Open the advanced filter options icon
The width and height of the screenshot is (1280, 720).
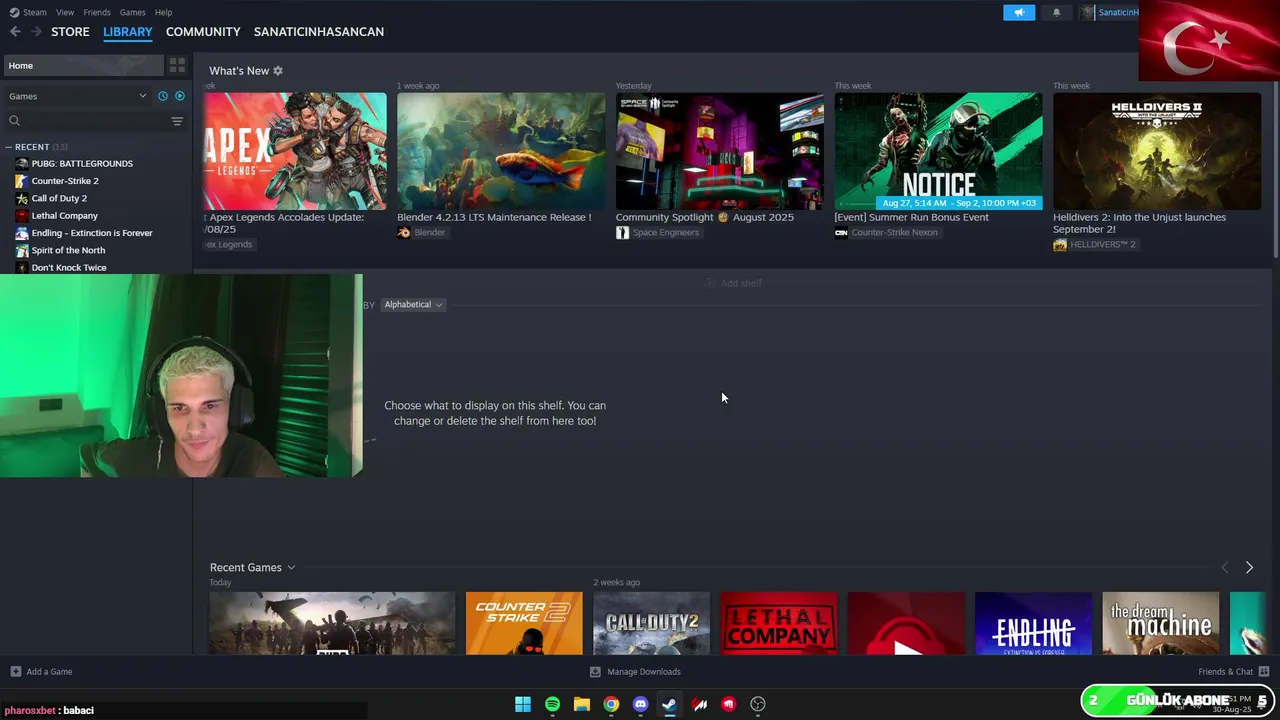[177, 121]
